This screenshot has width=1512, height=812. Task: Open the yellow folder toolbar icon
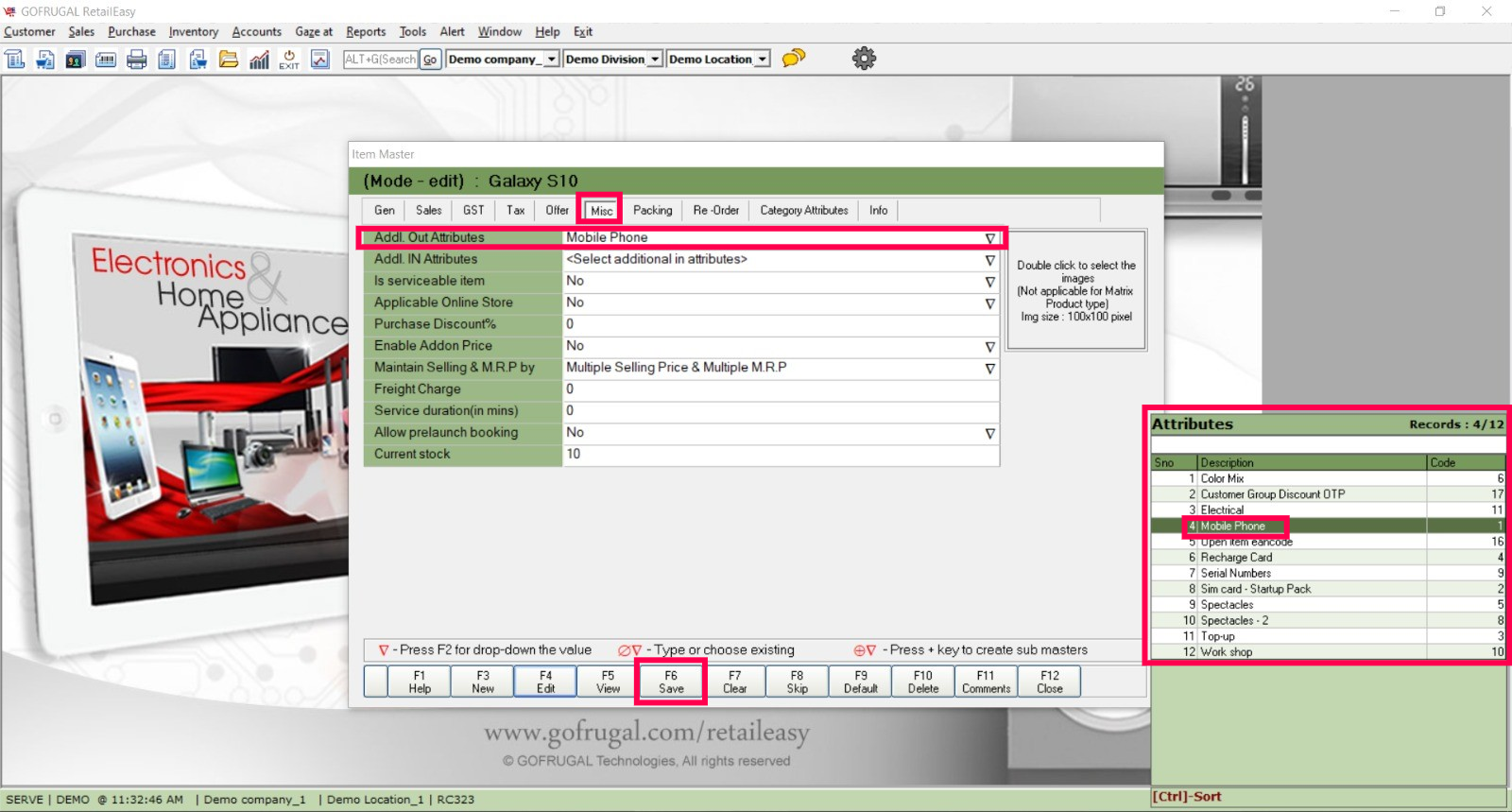tap(229, 60)
